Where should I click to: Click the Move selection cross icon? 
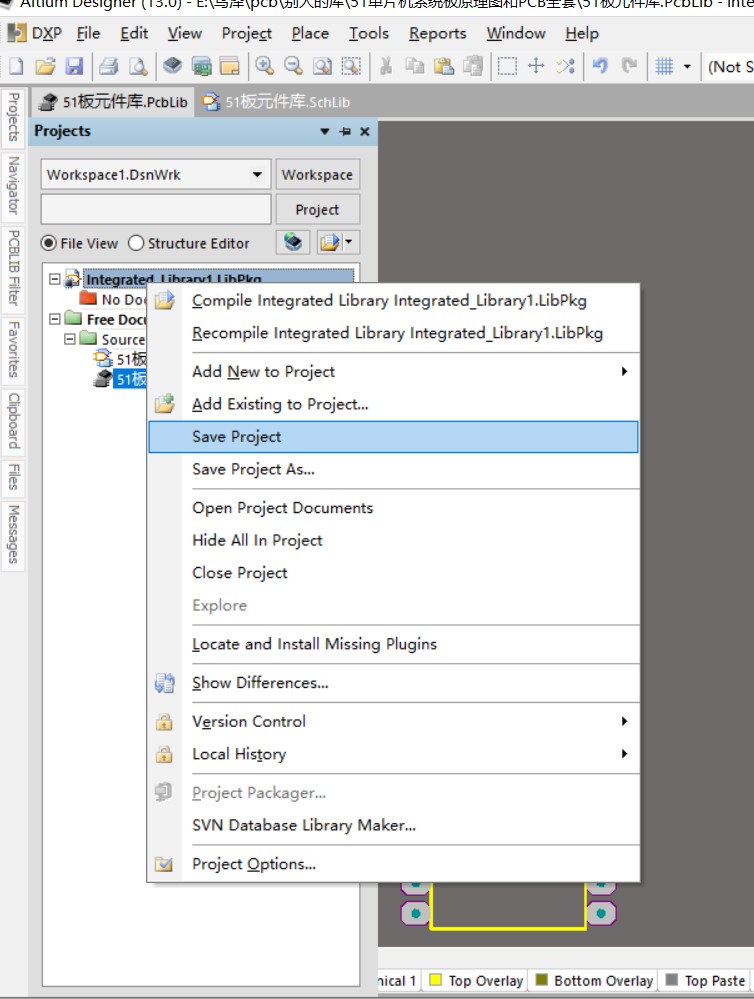[x=536, y=66]
